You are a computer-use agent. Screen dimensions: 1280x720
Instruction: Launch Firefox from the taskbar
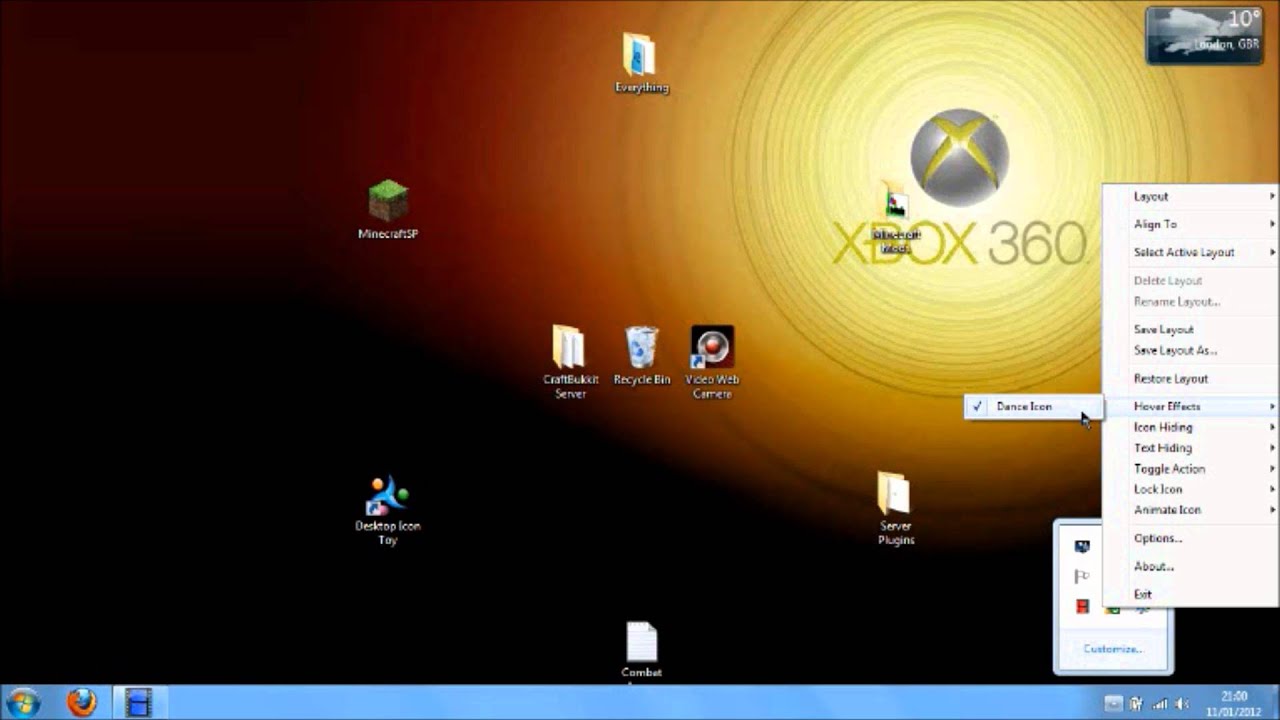coord(82,702)
